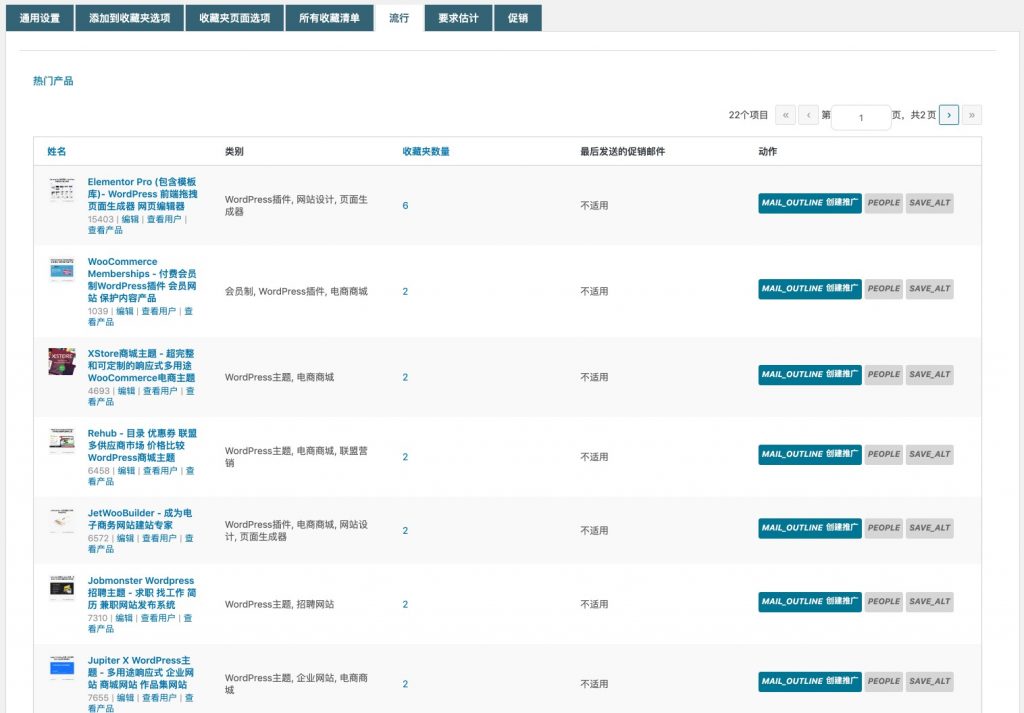This screenshot has width=1024, height=713.
Task: Click MAIL_OUTLINE 创建推广 for Rehub row
Action: 810,454
